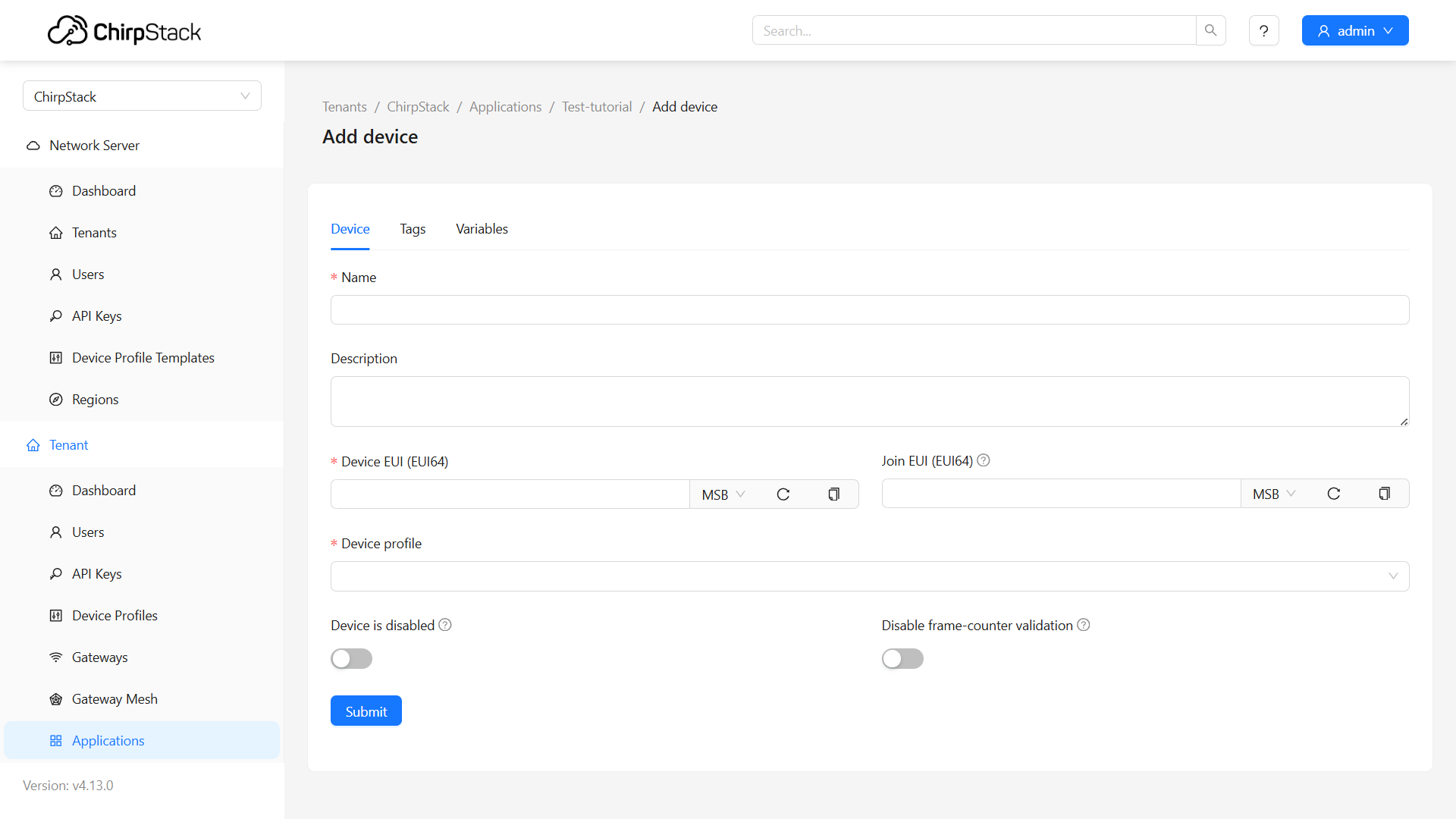1456x819 pixels.
Task: Switch to the Tags tab
Action: [x=413, y=229]
